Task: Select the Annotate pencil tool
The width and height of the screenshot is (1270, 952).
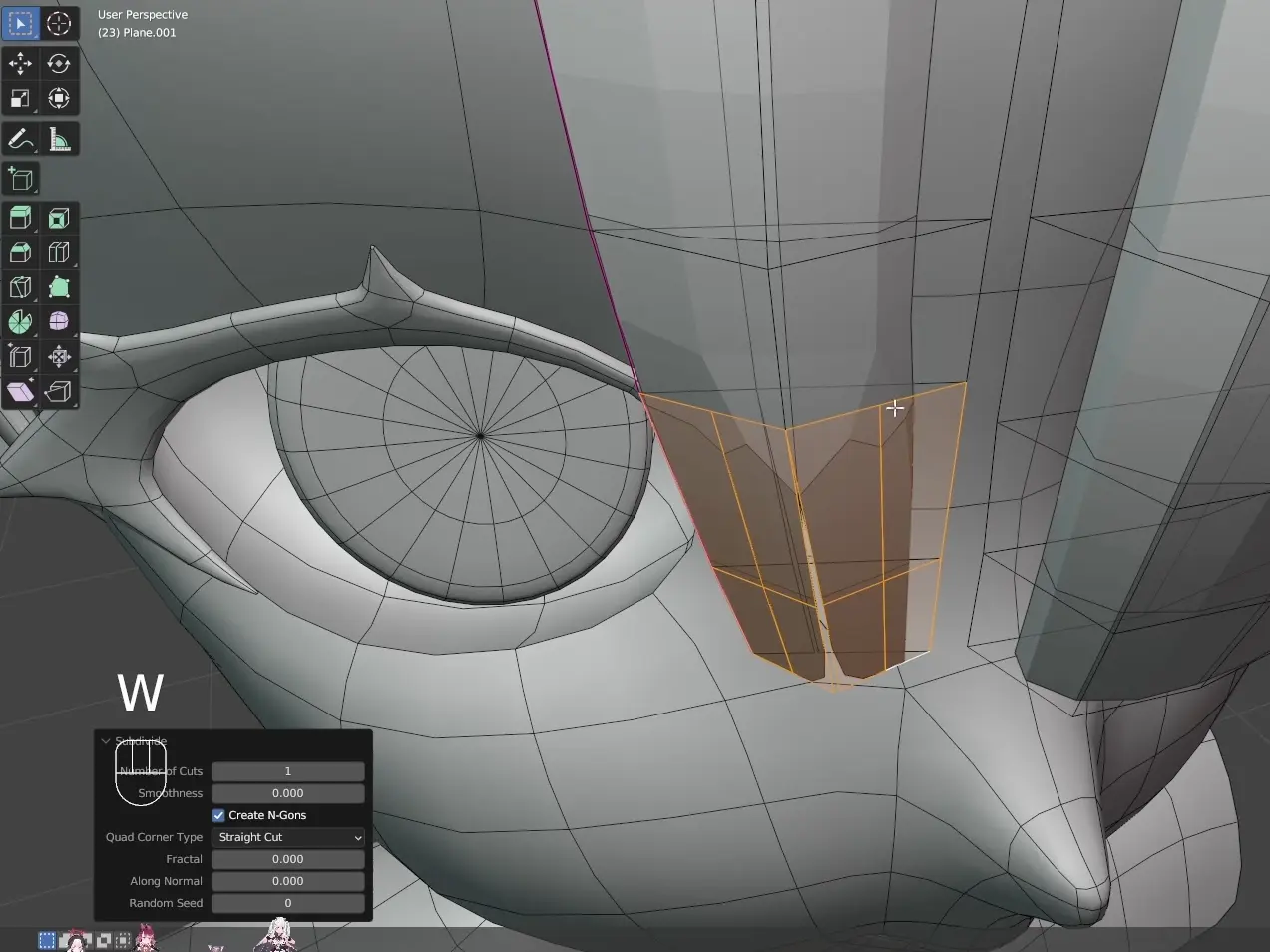Action: [20, 139]
